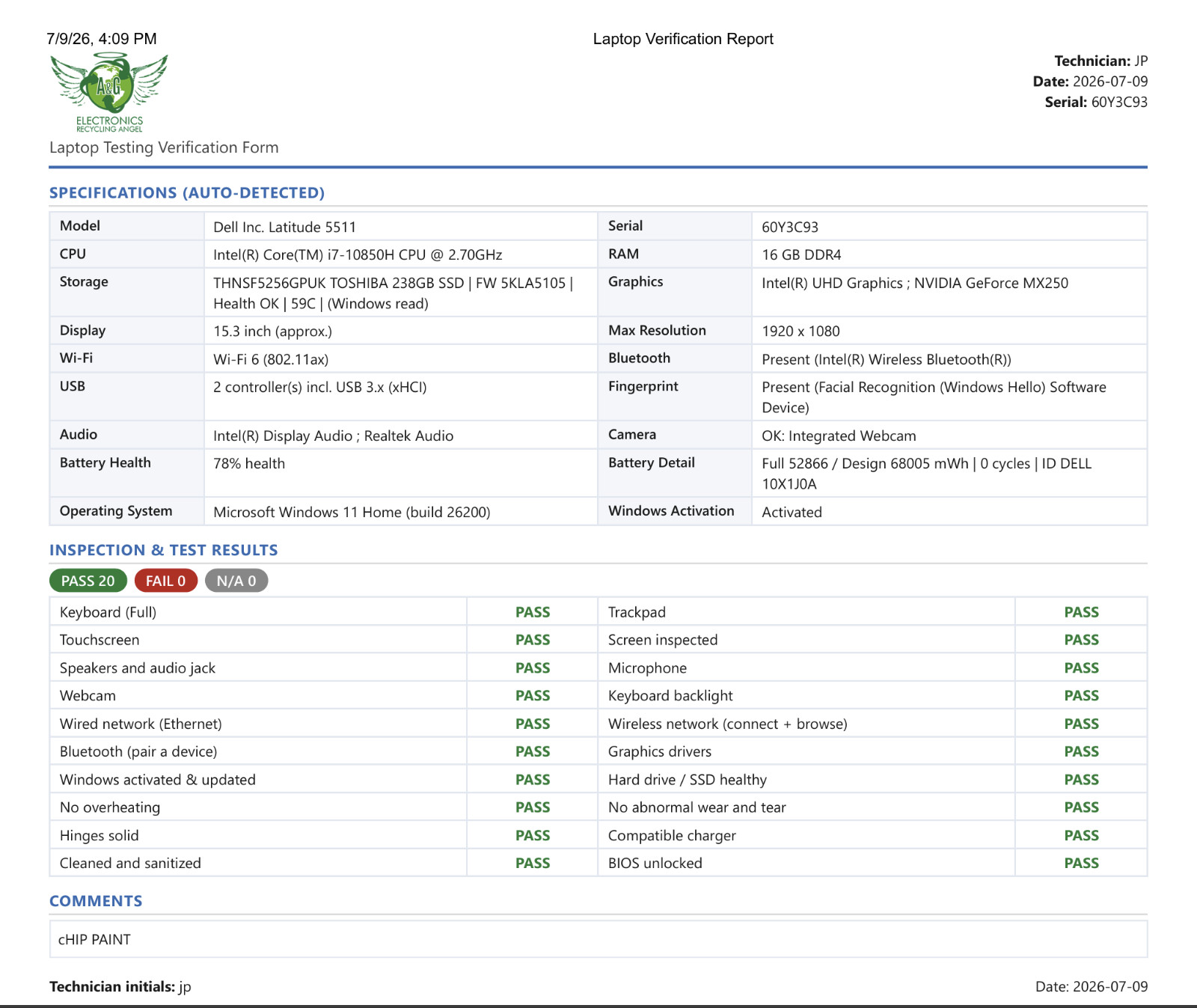Select the OK: Integrated Webcam value

click(839, 436)
